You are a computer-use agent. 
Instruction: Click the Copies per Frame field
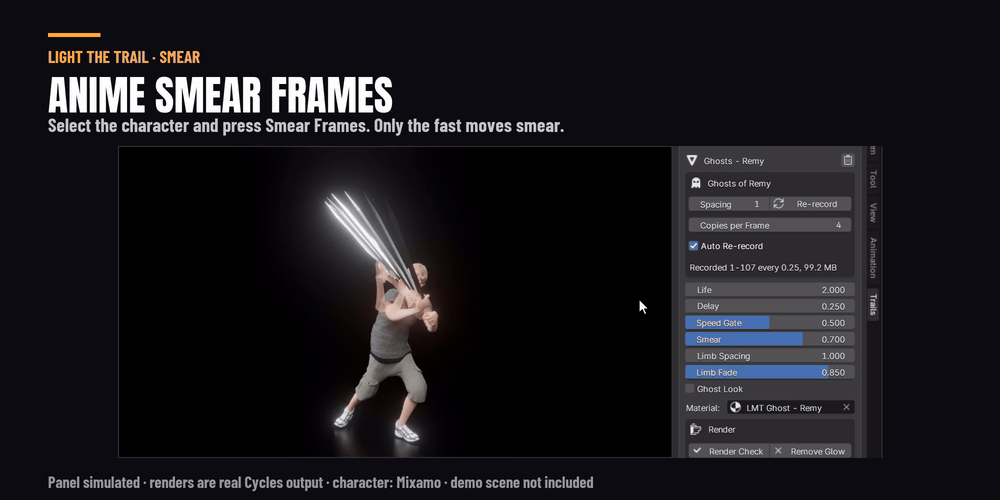pos(770,225)
